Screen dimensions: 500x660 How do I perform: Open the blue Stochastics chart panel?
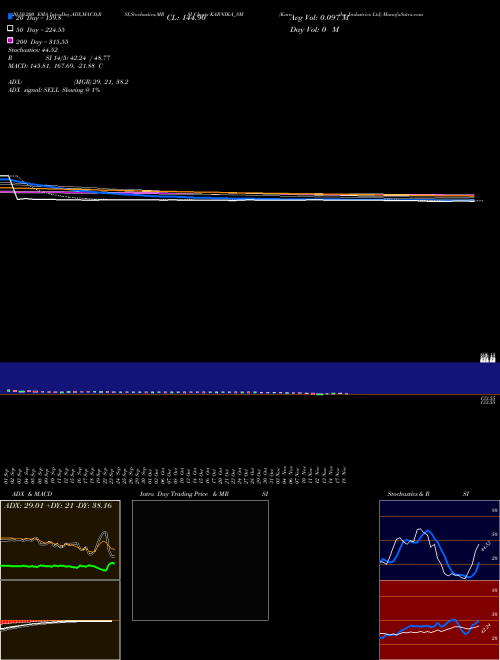pos(439,540)
